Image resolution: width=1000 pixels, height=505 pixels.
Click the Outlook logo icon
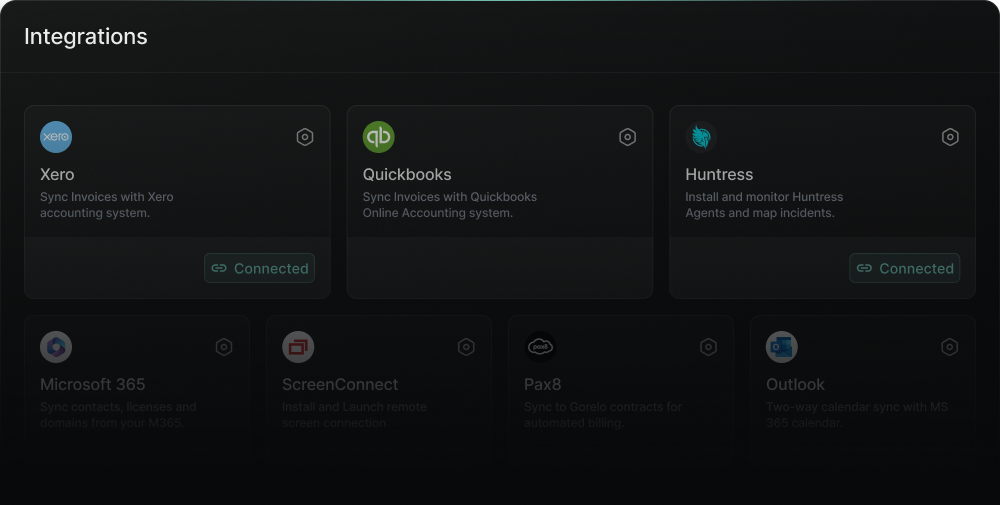click(x=782, y=347)
